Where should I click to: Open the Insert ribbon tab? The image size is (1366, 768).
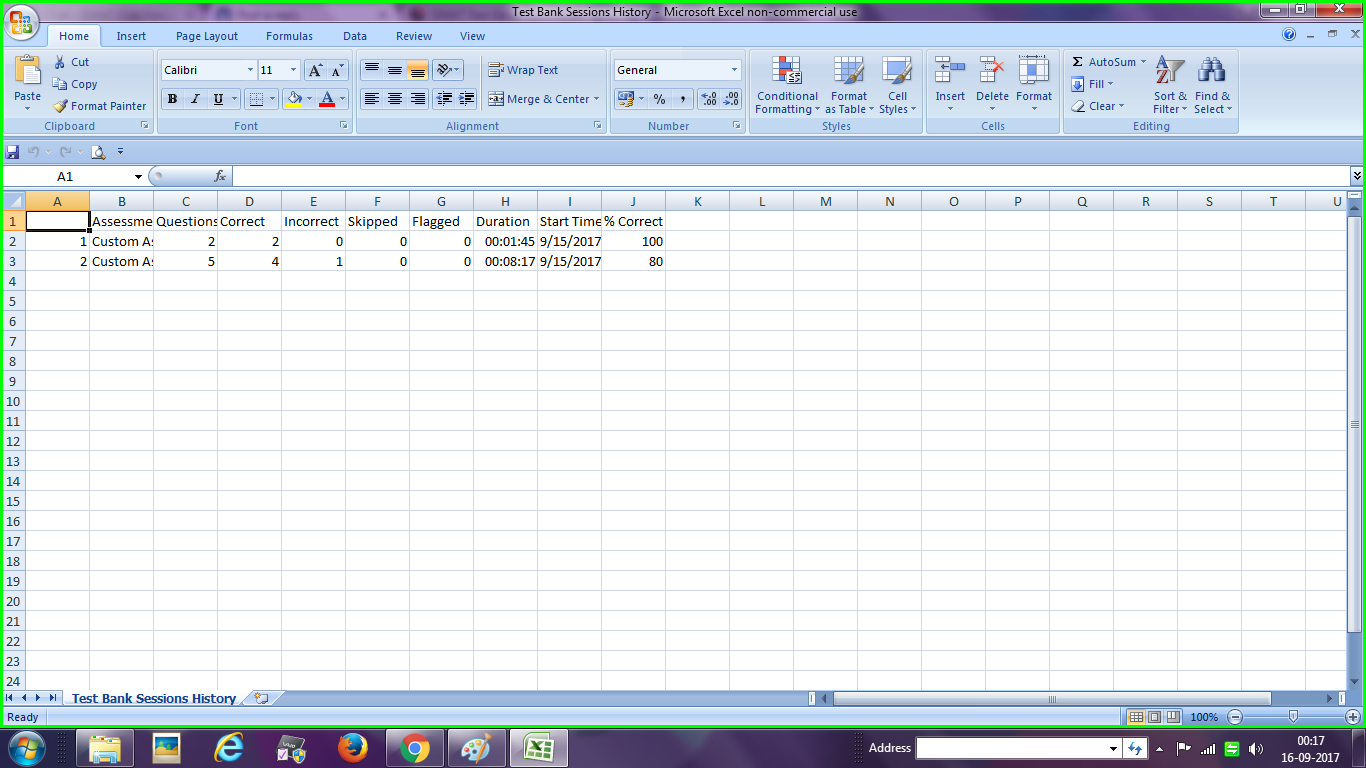pyautogui.click(x=131, y=36)
